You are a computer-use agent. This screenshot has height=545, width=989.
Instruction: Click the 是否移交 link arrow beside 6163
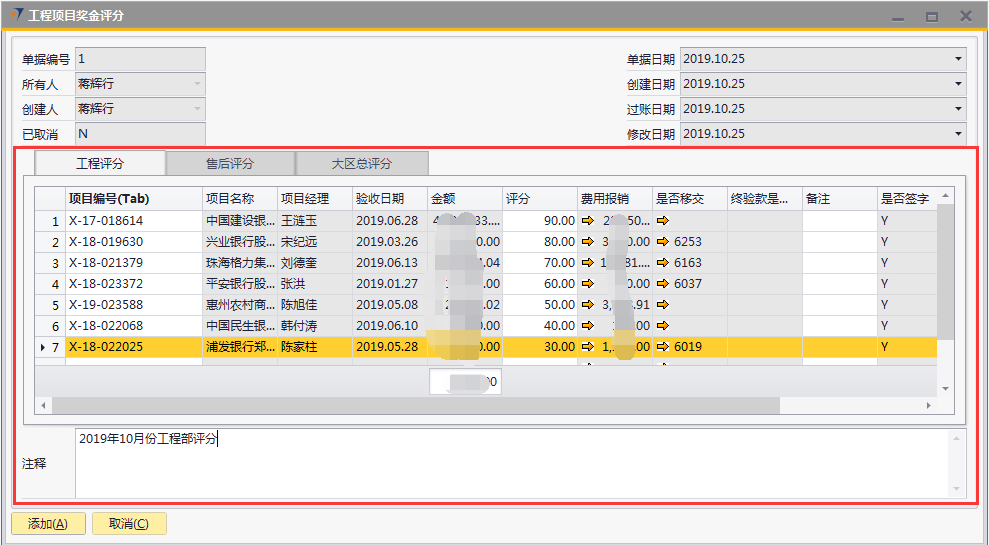662,263
